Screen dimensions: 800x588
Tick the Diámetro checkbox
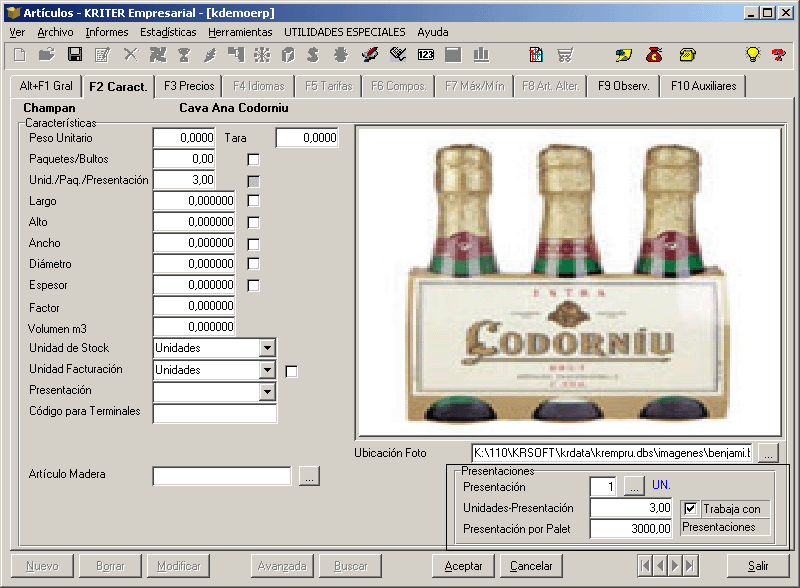point(254,264)
